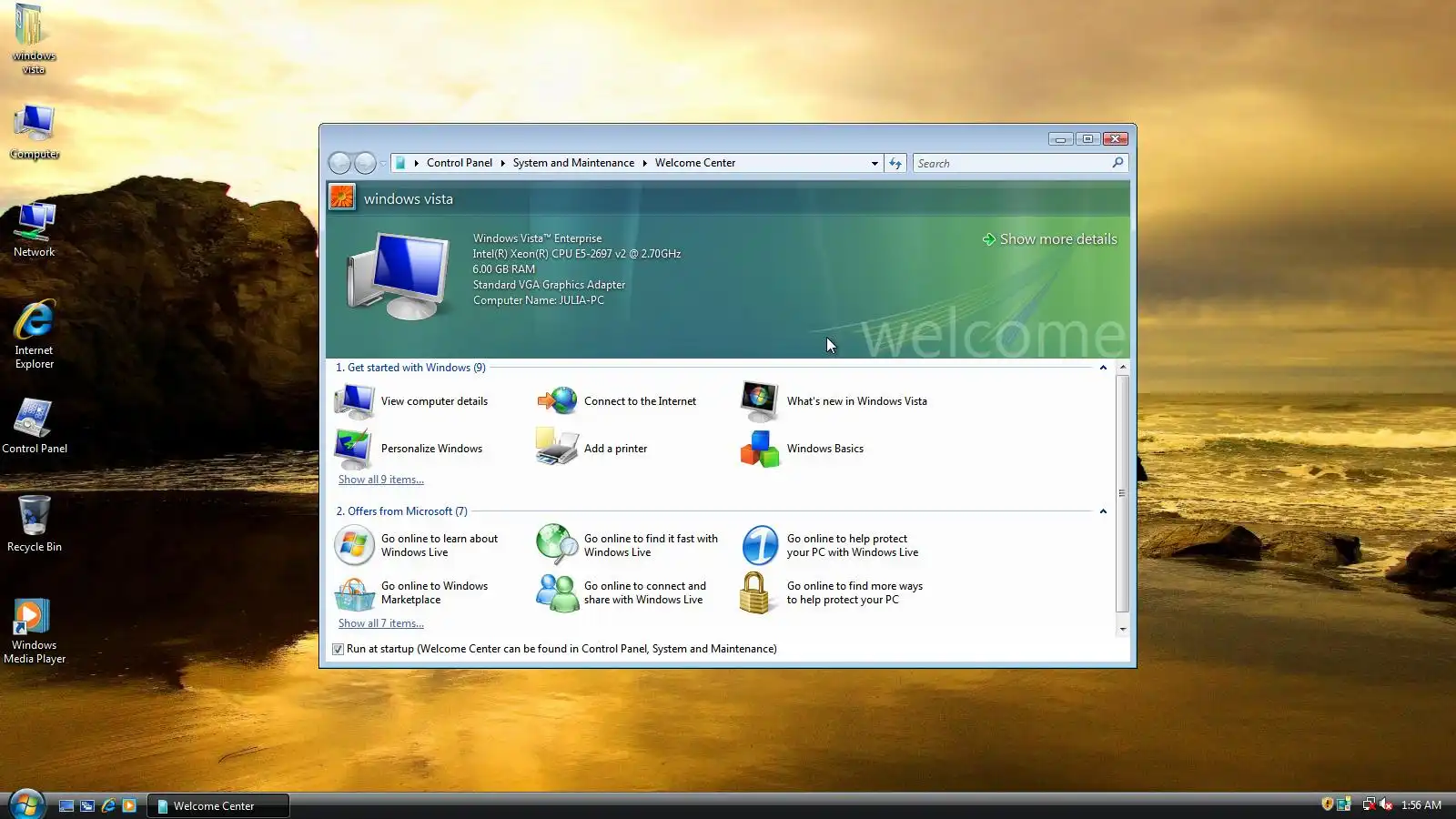Screen dimensions: 1456x819
Task: Click the Welcome Center breadcrumb
Action: tap(695, 163)
